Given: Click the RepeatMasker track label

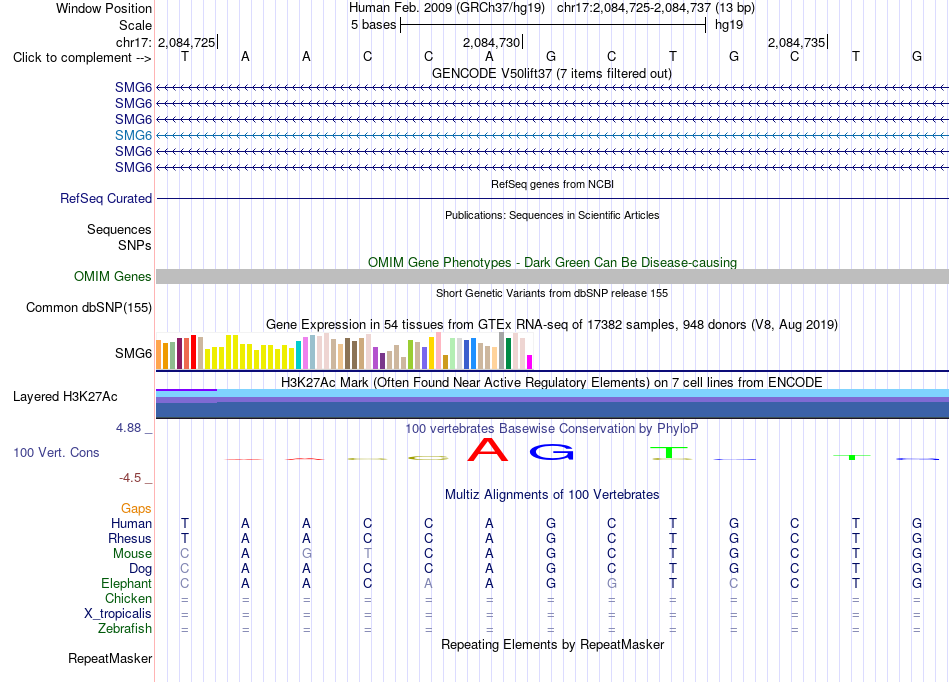Looking at the screenshot, I should coord(110,658).
